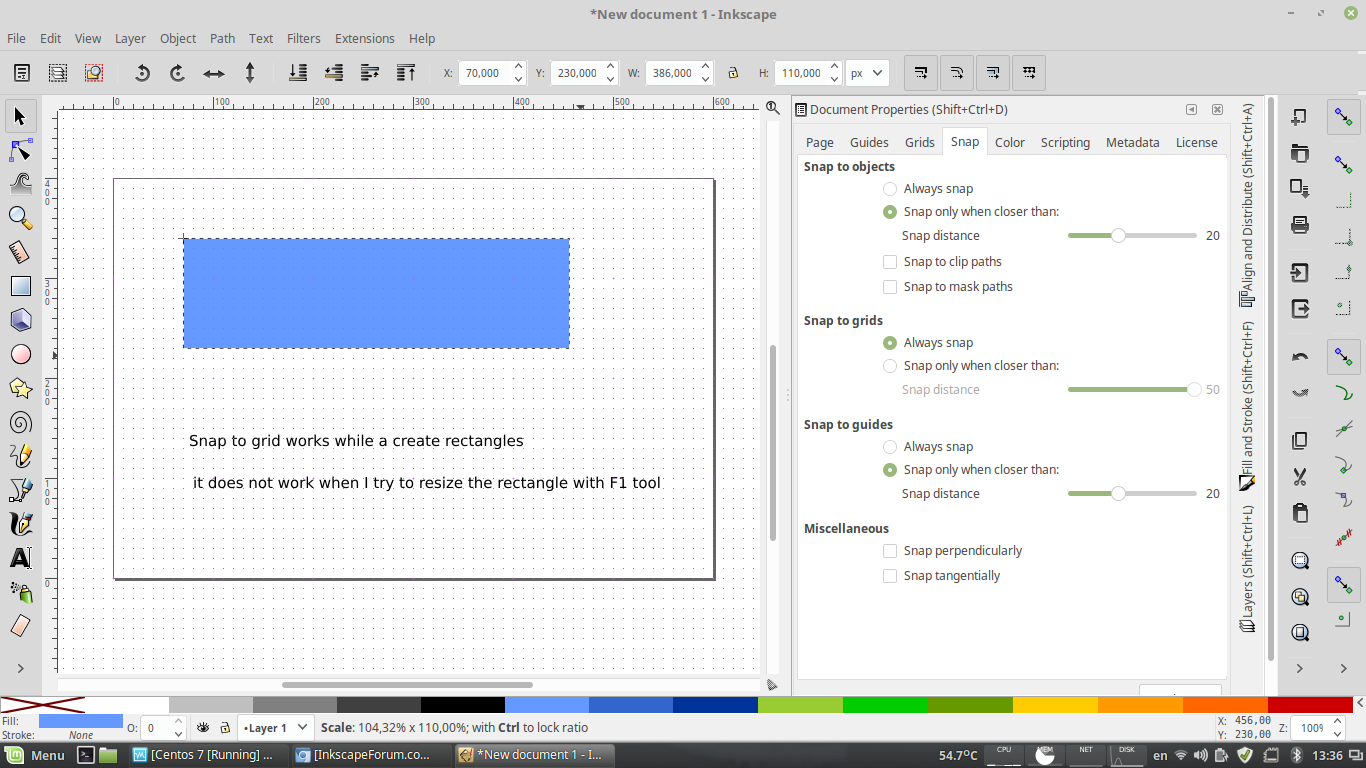
Task: Open the Extensions menu
Action: click(x=364, y=38)
